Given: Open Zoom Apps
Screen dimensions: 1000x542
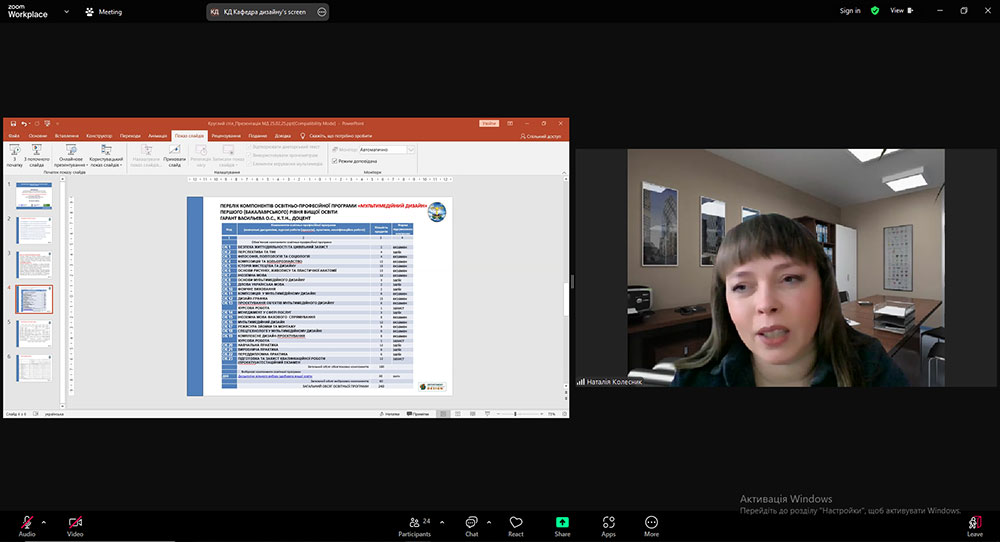Looking at the screenshot, I should (608, 526).
